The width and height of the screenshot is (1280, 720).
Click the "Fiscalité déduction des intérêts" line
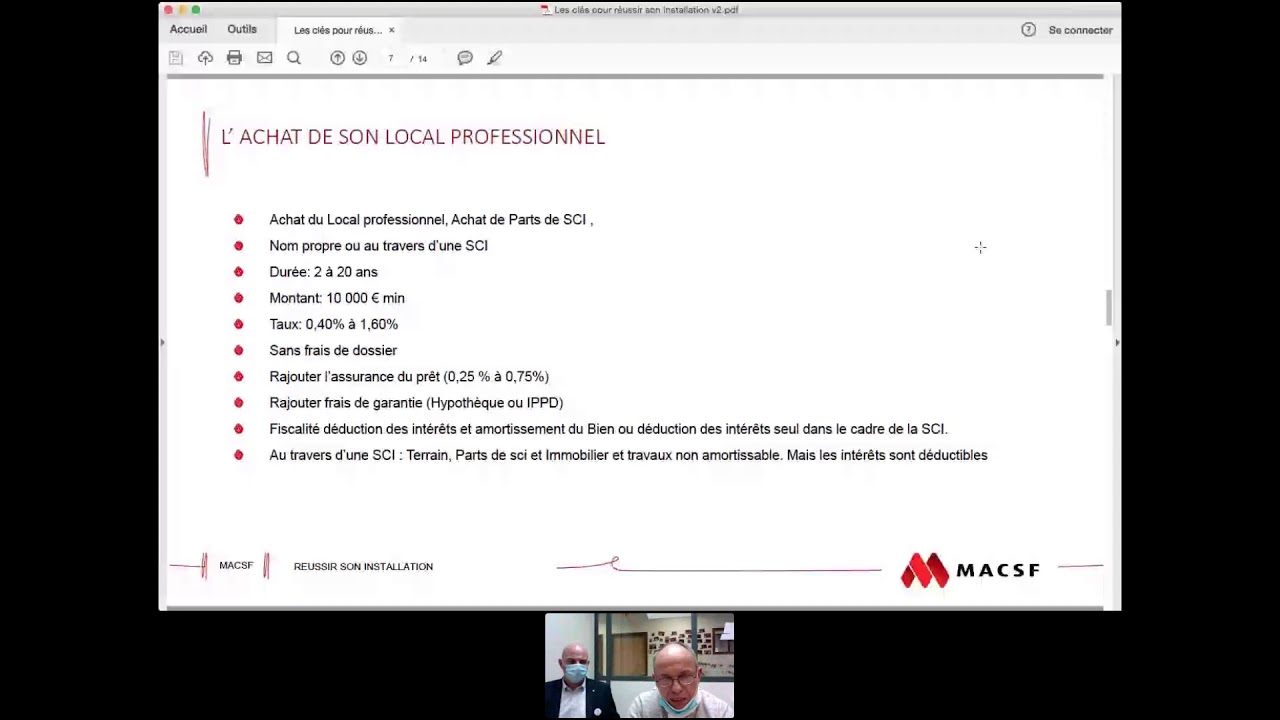click(608, 429)
